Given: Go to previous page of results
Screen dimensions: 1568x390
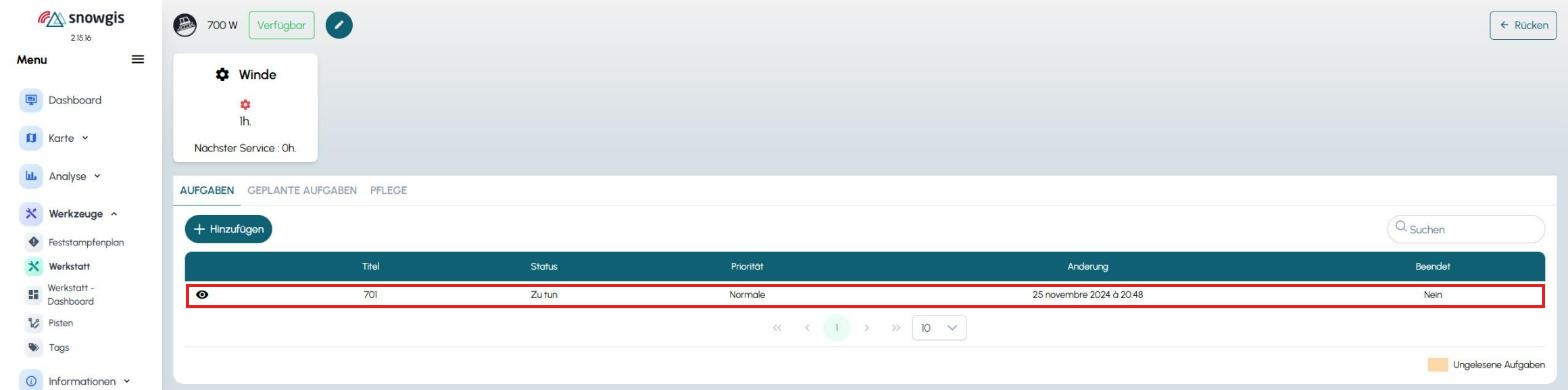Looking at the screenshot, I should pyautogui.click(x=807, y=328).
